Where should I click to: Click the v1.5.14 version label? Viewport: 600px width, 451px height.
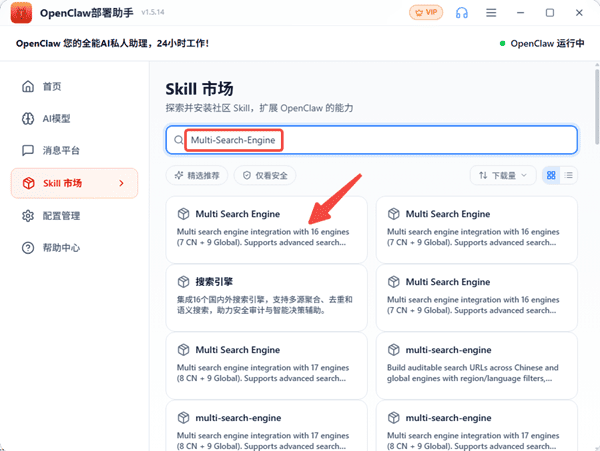coord(153,12)
